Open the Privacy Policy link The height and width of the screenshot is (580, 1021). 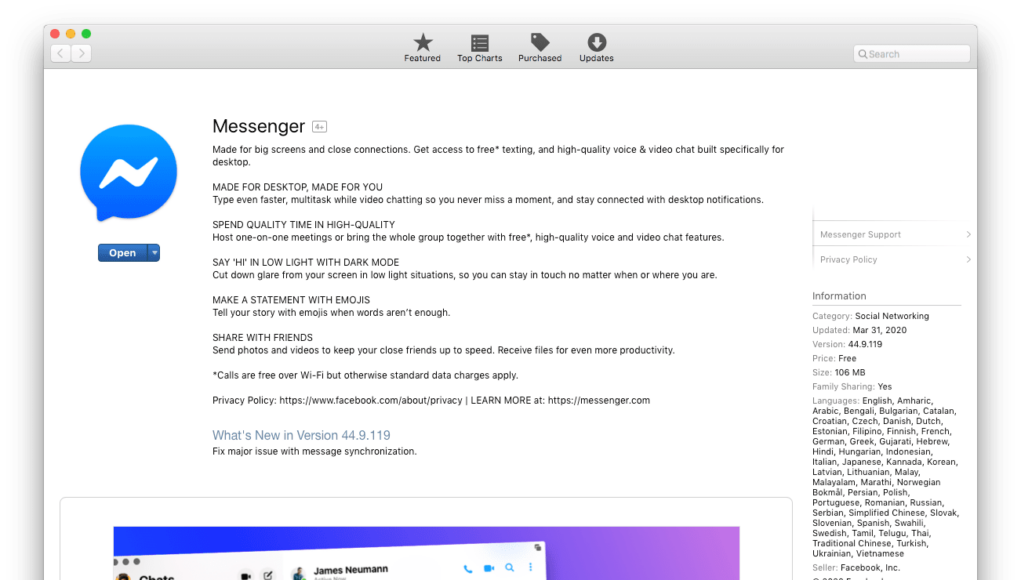[x=848, y=259]
